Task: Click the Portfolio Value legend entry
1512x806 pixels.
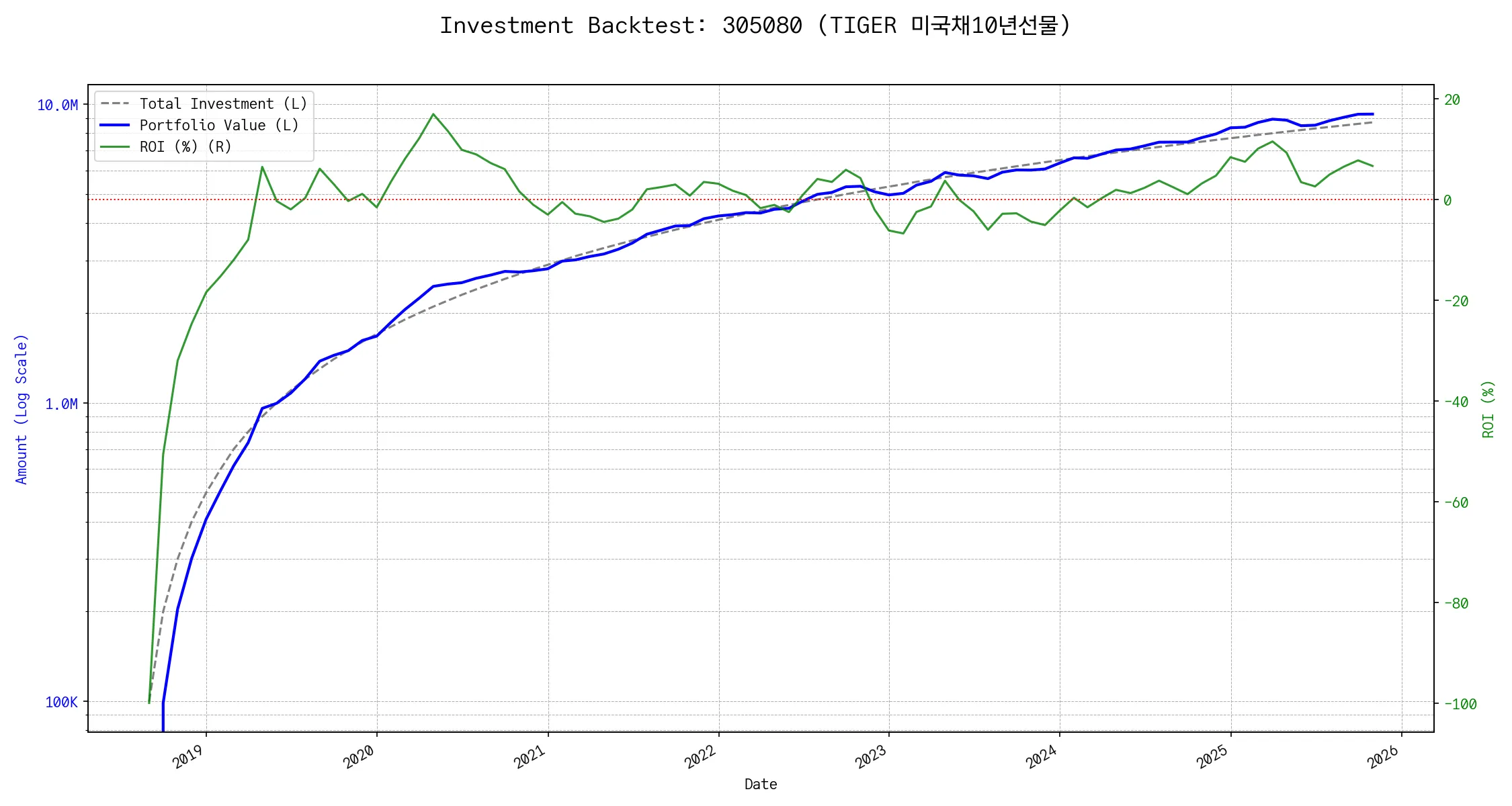Action: (x=219, y=126)
